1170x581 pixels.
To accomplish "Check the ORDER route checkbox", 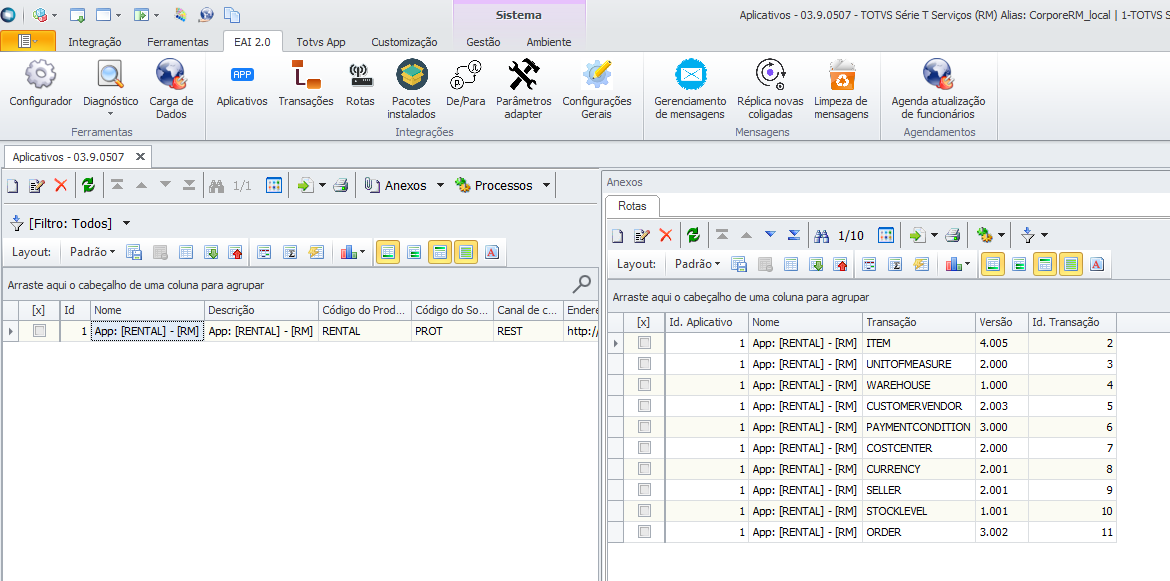I will tap(645, 532).
